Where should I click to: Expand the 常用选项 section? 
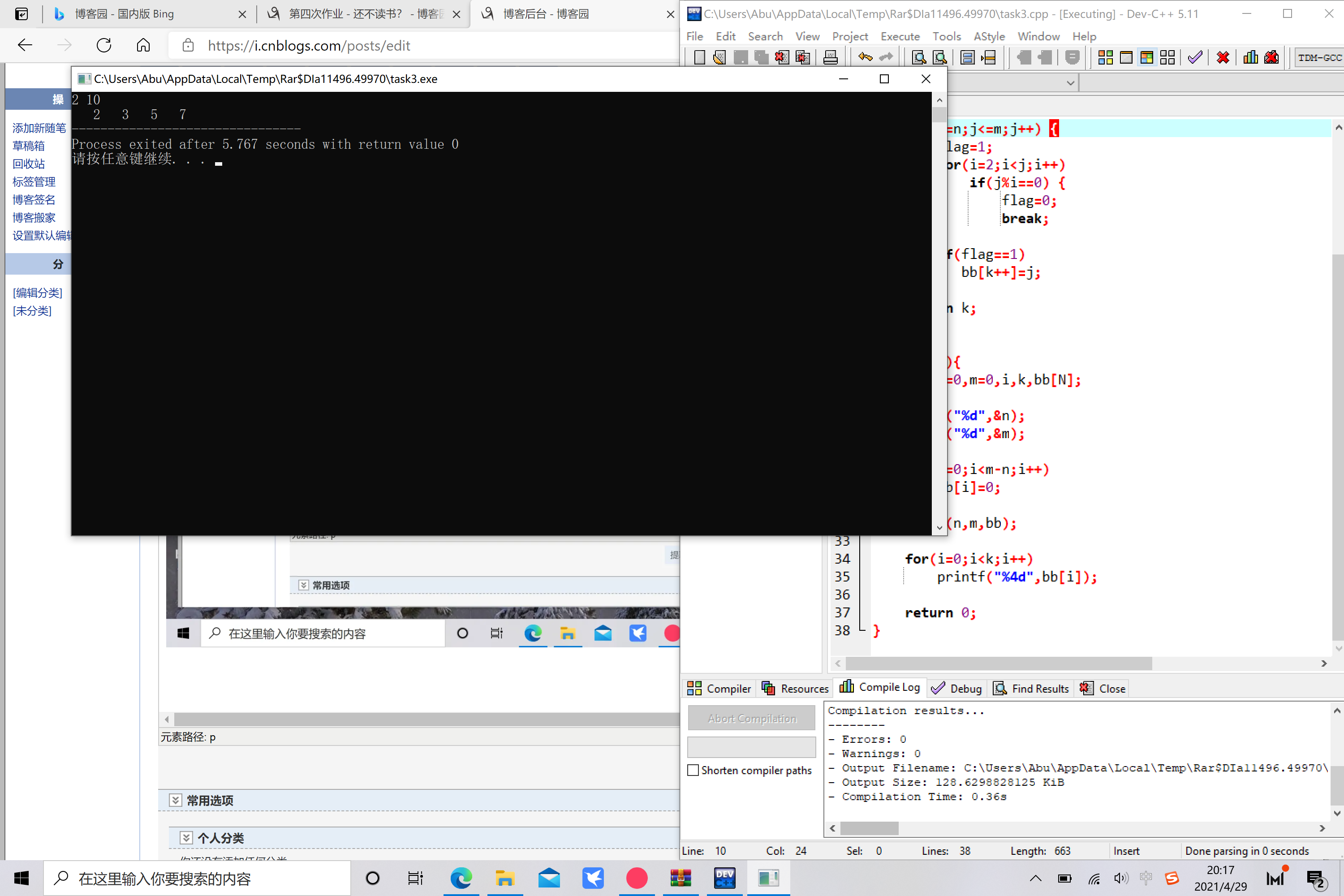[x=176, y=801]
